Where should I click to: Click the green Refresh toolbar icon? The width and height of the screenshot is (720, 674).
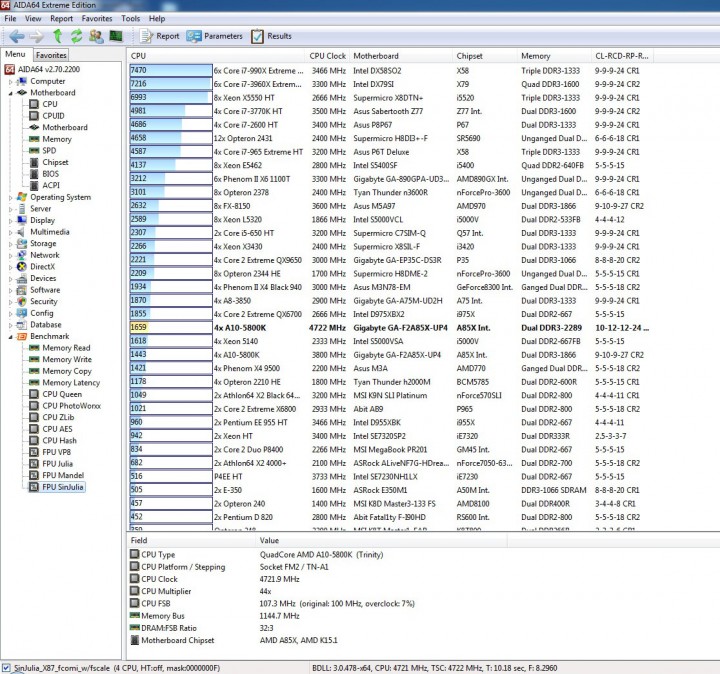click(77, 36)
